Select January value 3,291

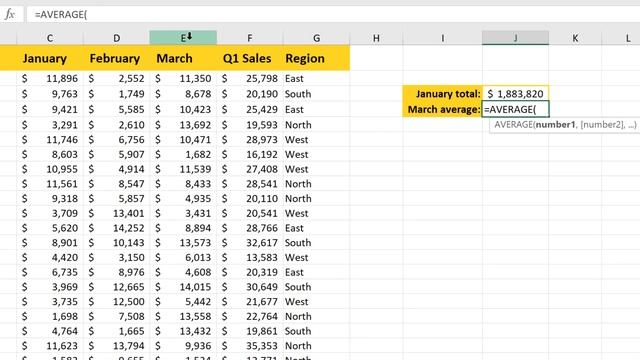pos(50,125)
